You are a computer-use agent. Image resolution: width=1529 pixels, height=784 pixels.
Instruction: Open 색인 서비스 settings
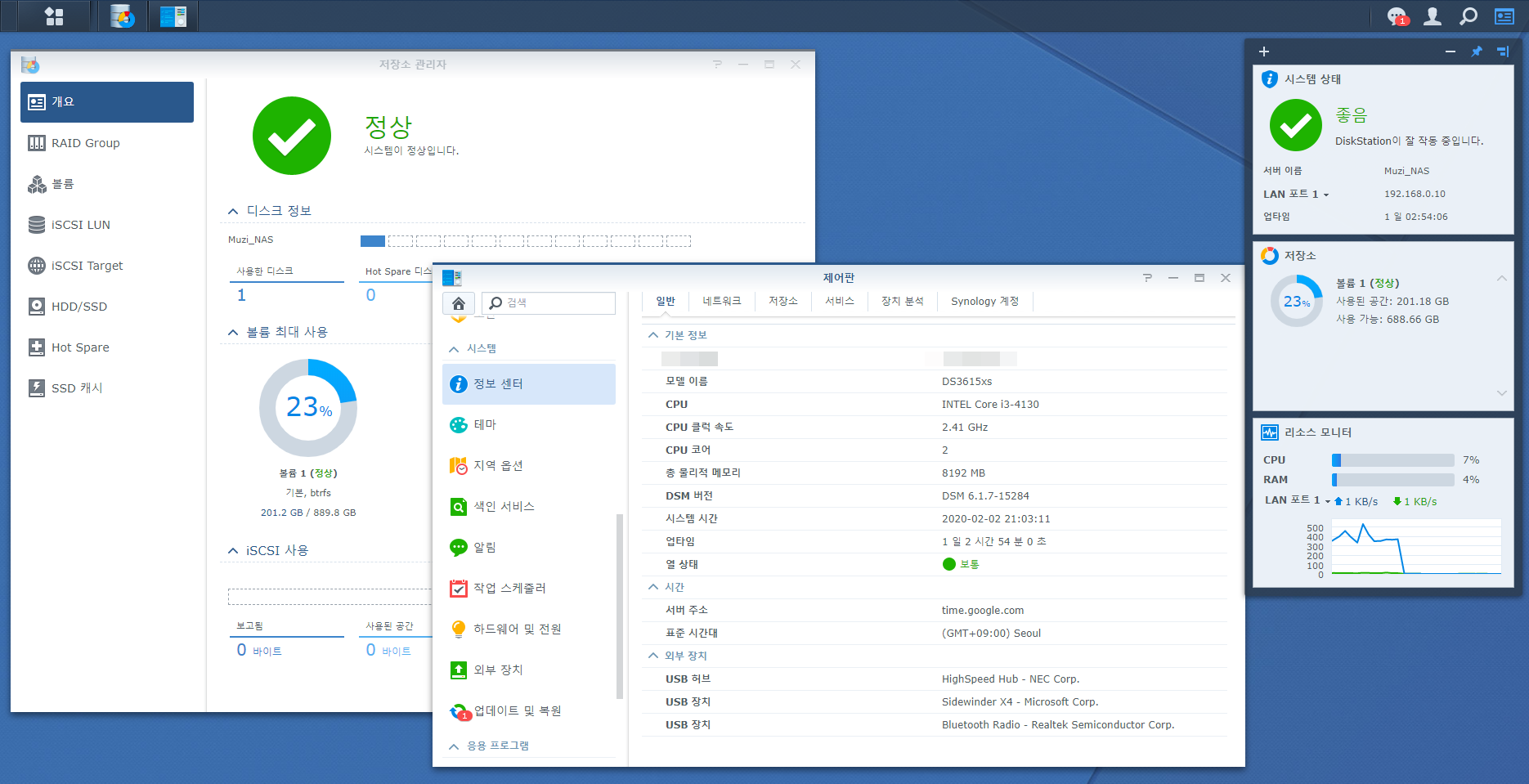click(x=529, y=507)
